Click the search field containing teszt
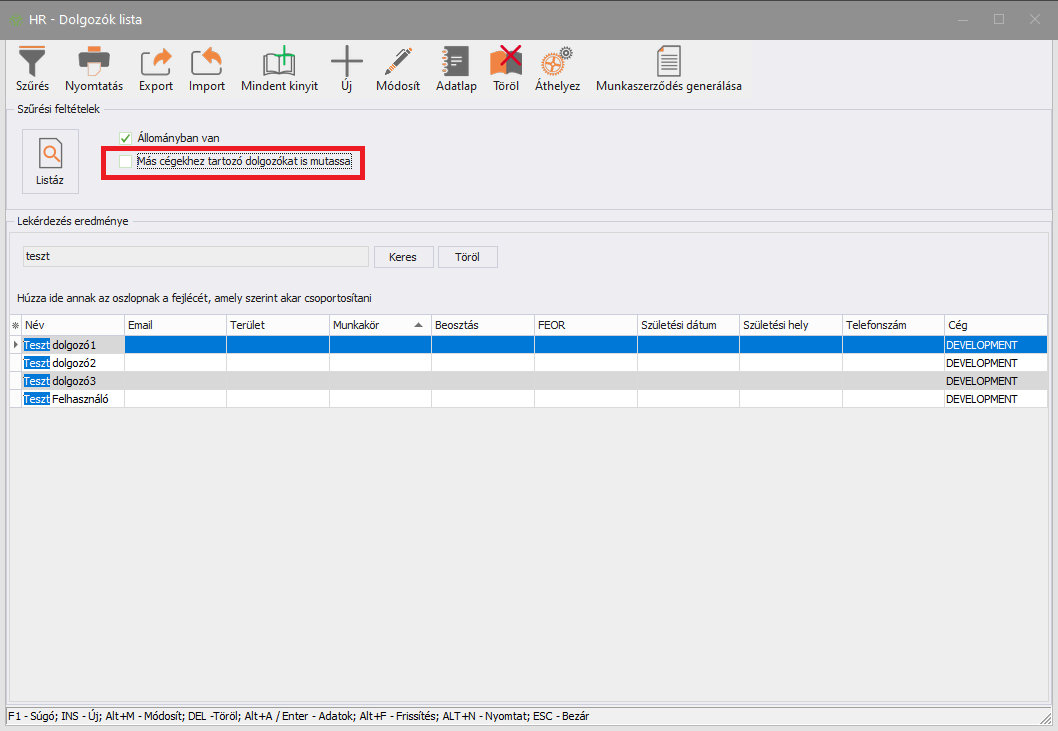This screenshot has width=1058, height=731. tap(195, 257)
